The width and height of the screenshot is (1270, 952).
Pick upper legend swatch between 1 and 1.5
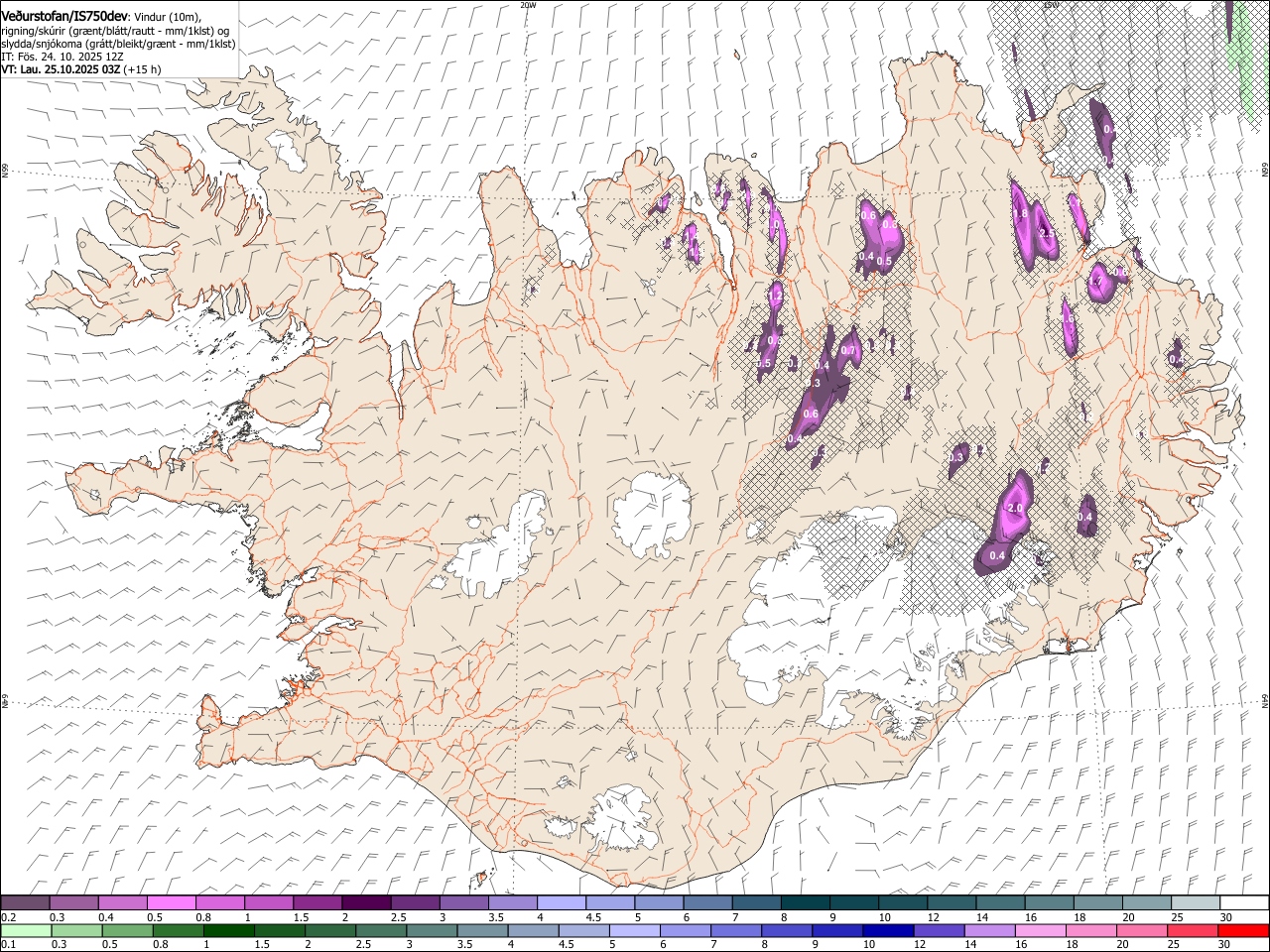pyautogui.click(x=269, y=902)
